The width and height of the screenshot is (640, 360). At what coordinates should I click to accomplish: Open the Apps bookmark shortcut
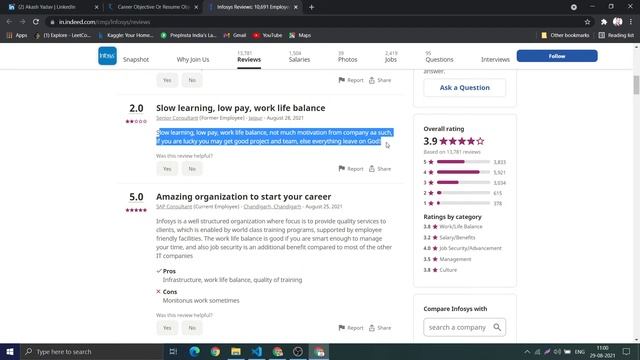(x=17, y=36)
